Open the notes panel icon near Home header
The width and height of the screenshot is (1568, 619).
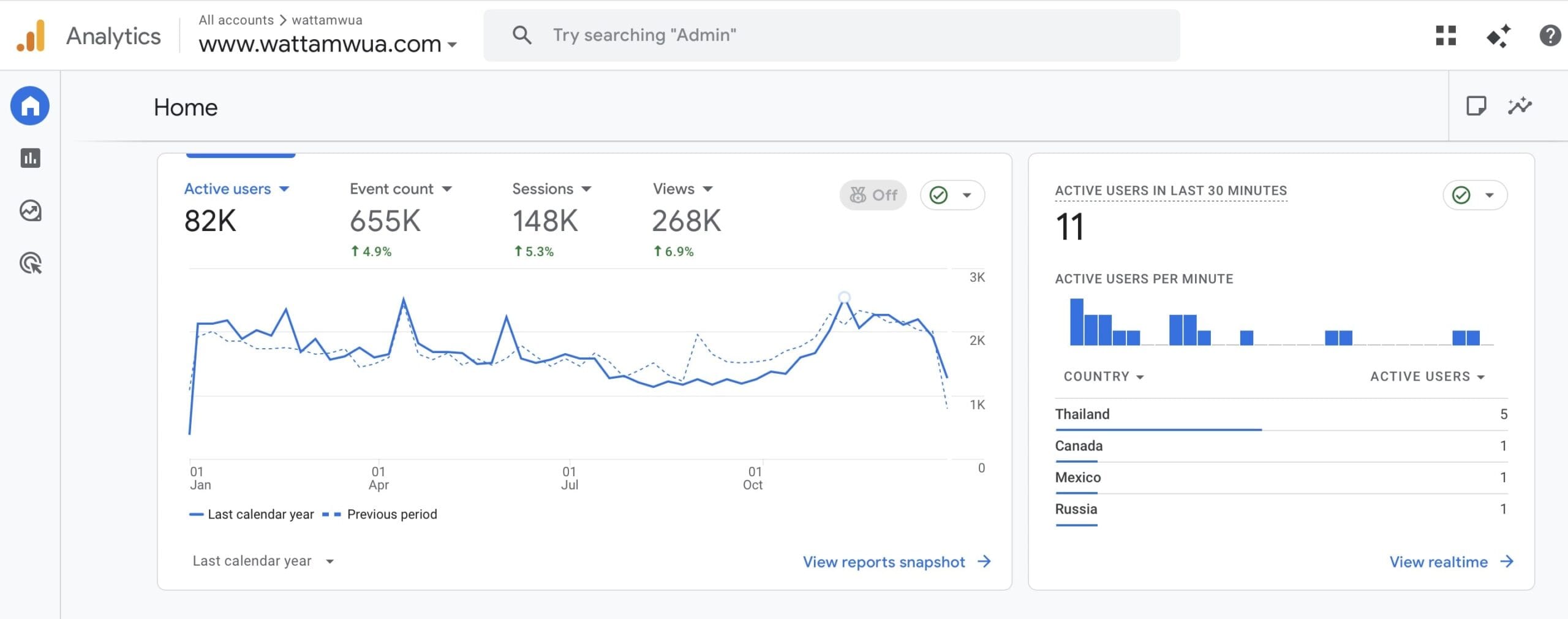point(1478,106)
